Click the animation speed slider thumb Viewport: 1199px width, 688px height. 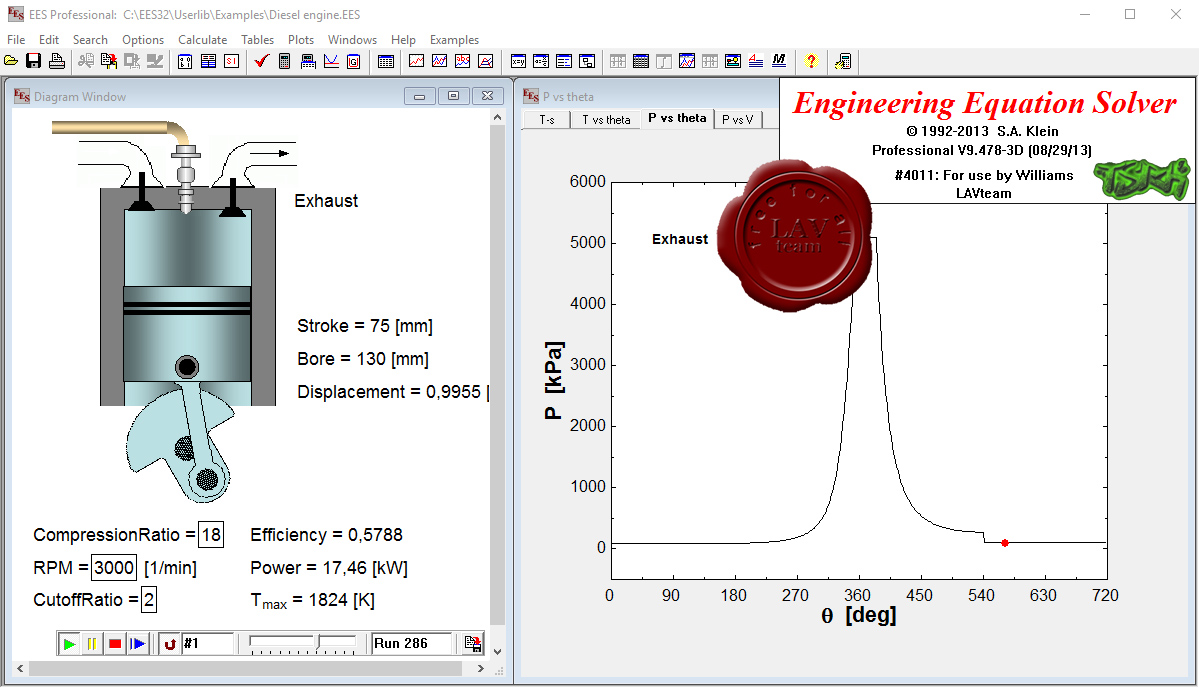318,643
